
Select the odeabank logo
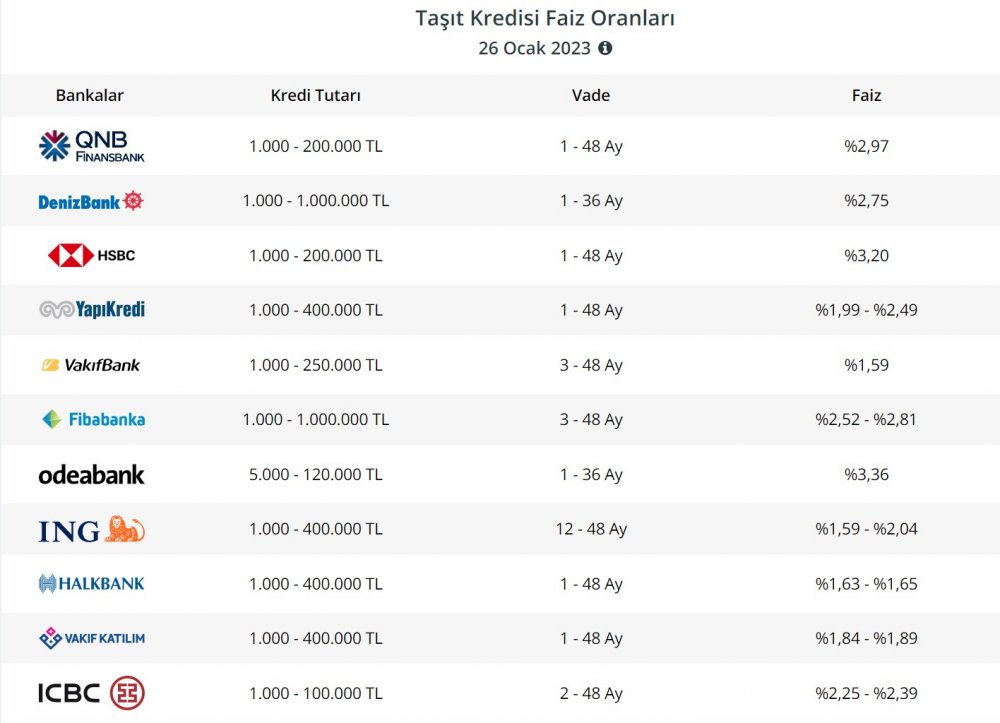coord(91,474)
